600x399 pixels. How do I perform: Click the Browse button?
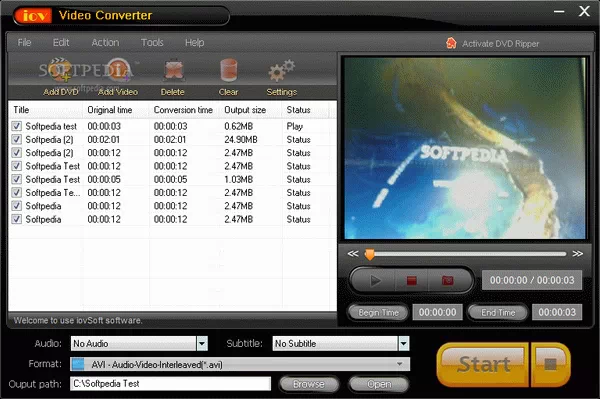(x=309, y=384)
